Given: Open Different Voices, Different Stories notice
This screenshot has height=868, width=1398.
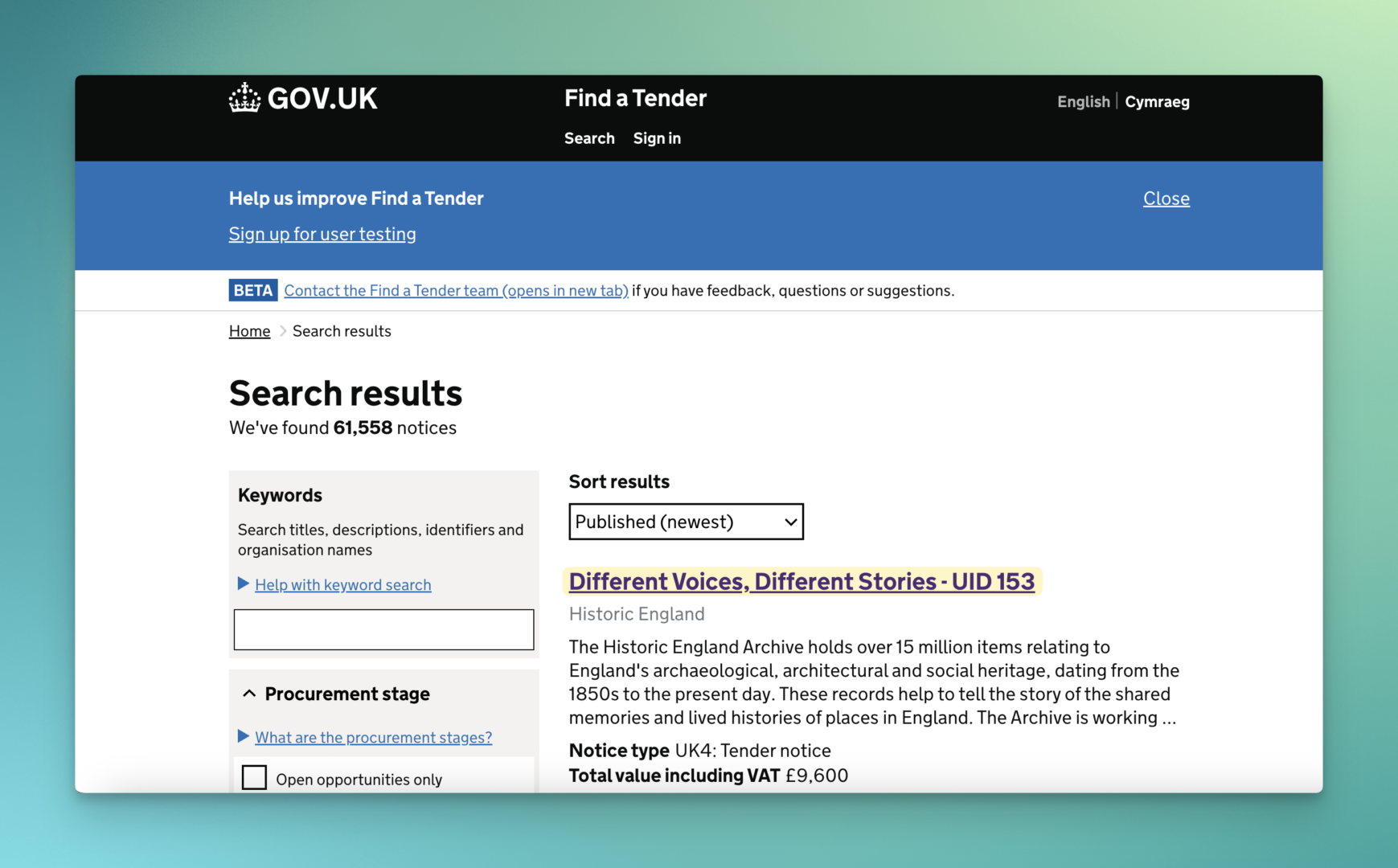Looking at the screenshot, I should 801,581.
